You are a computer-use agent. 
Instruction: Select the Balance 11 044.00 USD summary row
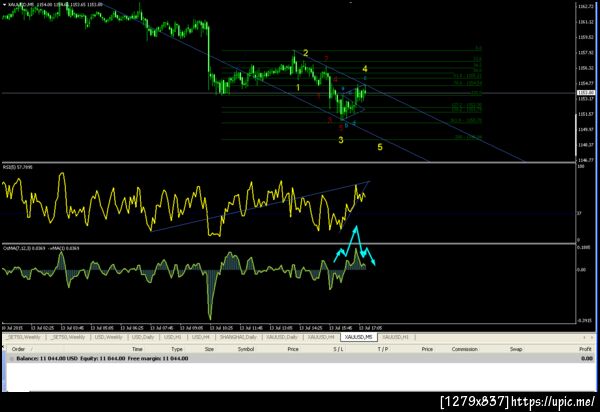[300, 358]
